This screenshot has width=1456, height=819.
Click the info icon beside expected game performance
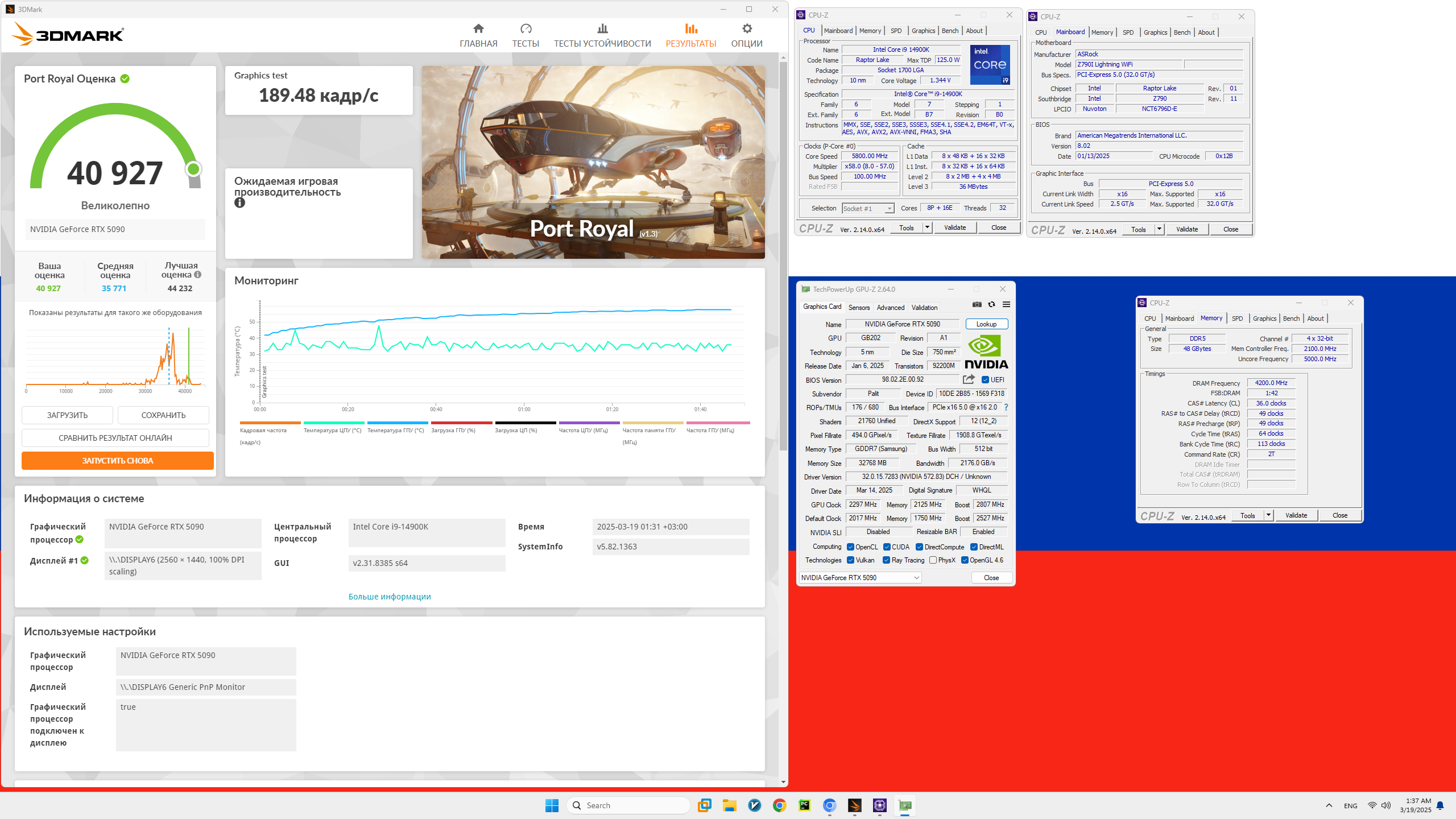239,202
